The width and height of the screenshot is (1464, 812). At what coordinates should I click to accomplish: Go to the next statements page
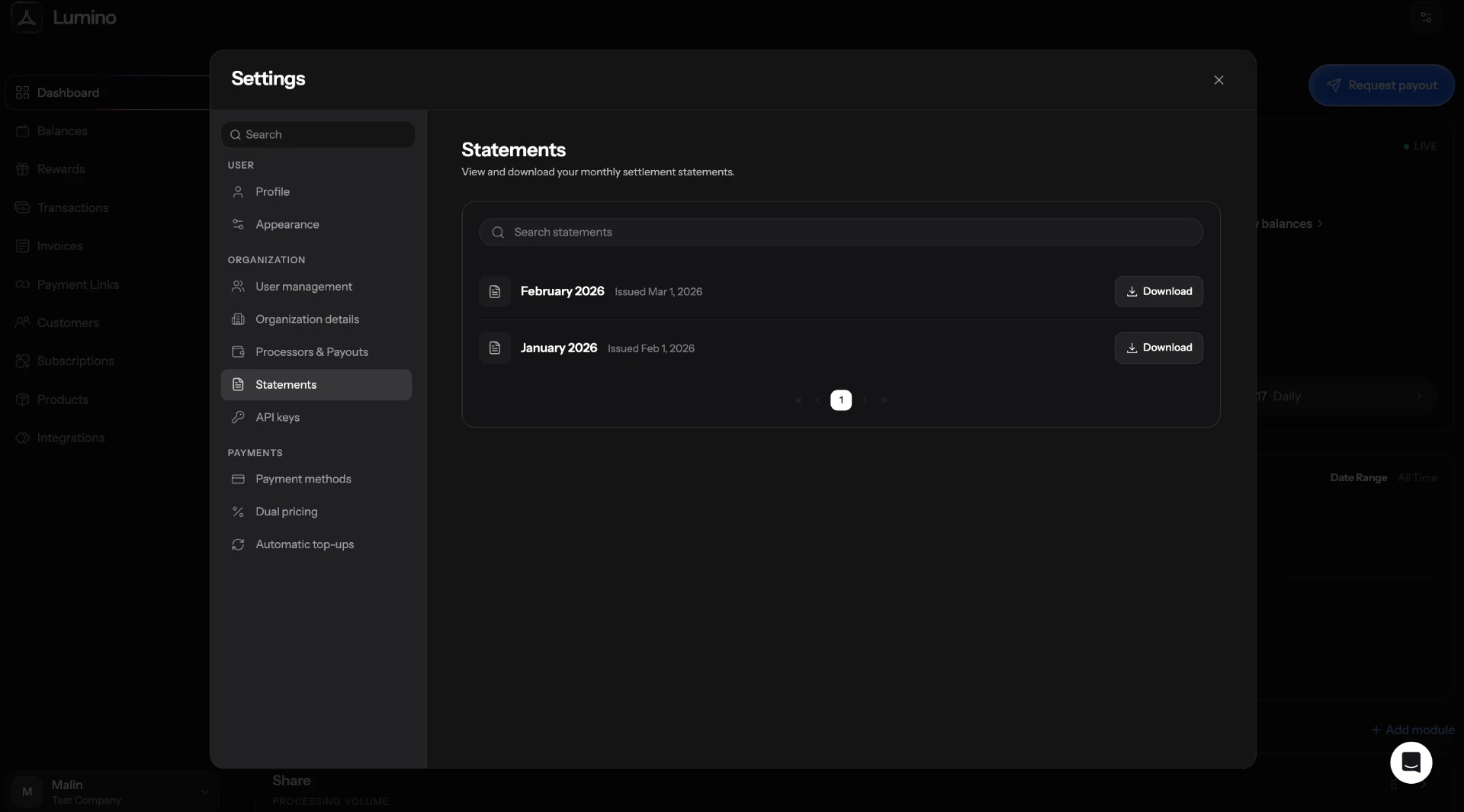pos(865,400)
